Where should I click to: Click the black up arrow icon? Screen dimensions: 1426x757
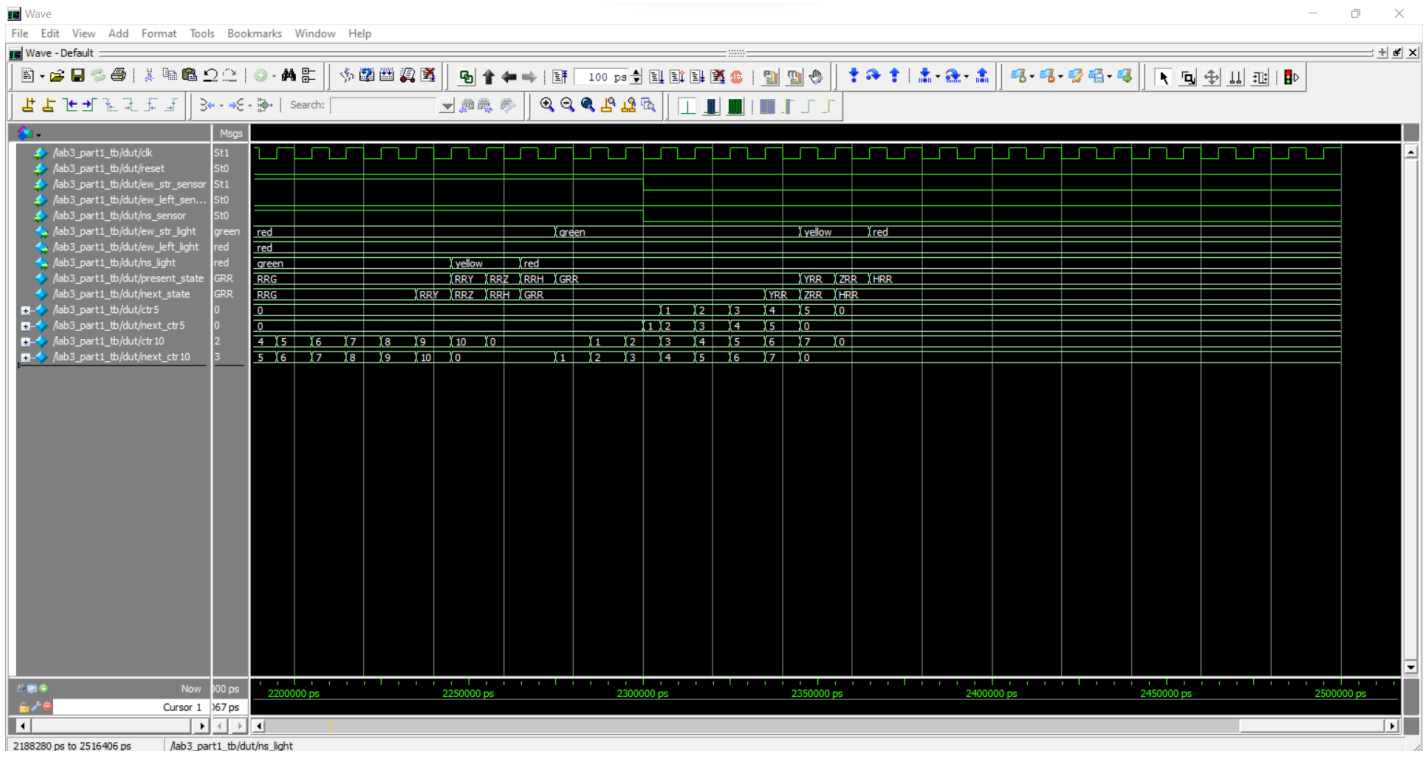pos(489,77)
